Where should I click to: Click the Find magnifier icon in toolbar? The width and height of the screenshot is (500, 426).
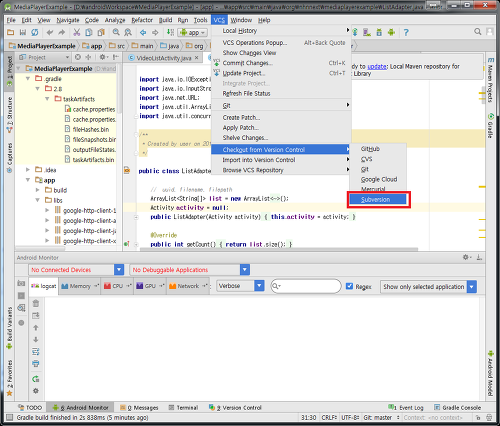(x=116, y=32)
